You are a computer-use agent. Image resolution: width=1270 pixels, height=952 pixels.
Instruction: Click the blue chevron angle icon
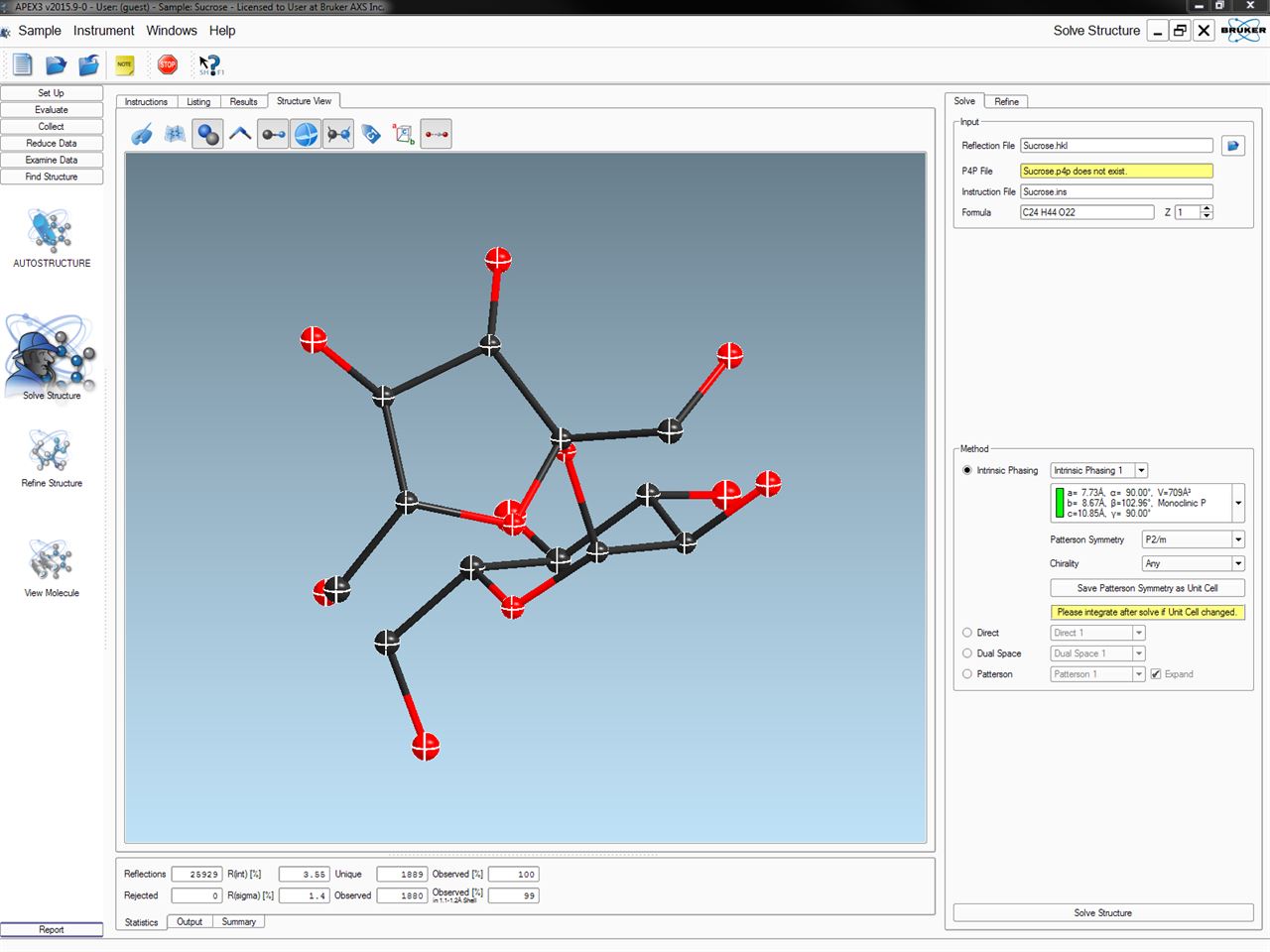(240, 134)
